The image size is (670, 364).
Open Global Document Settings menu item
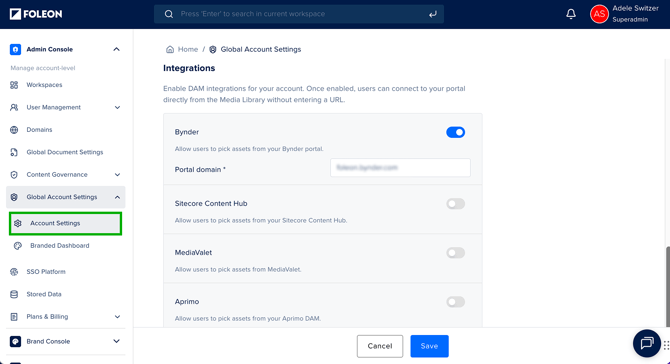click(x=65, y=152)
